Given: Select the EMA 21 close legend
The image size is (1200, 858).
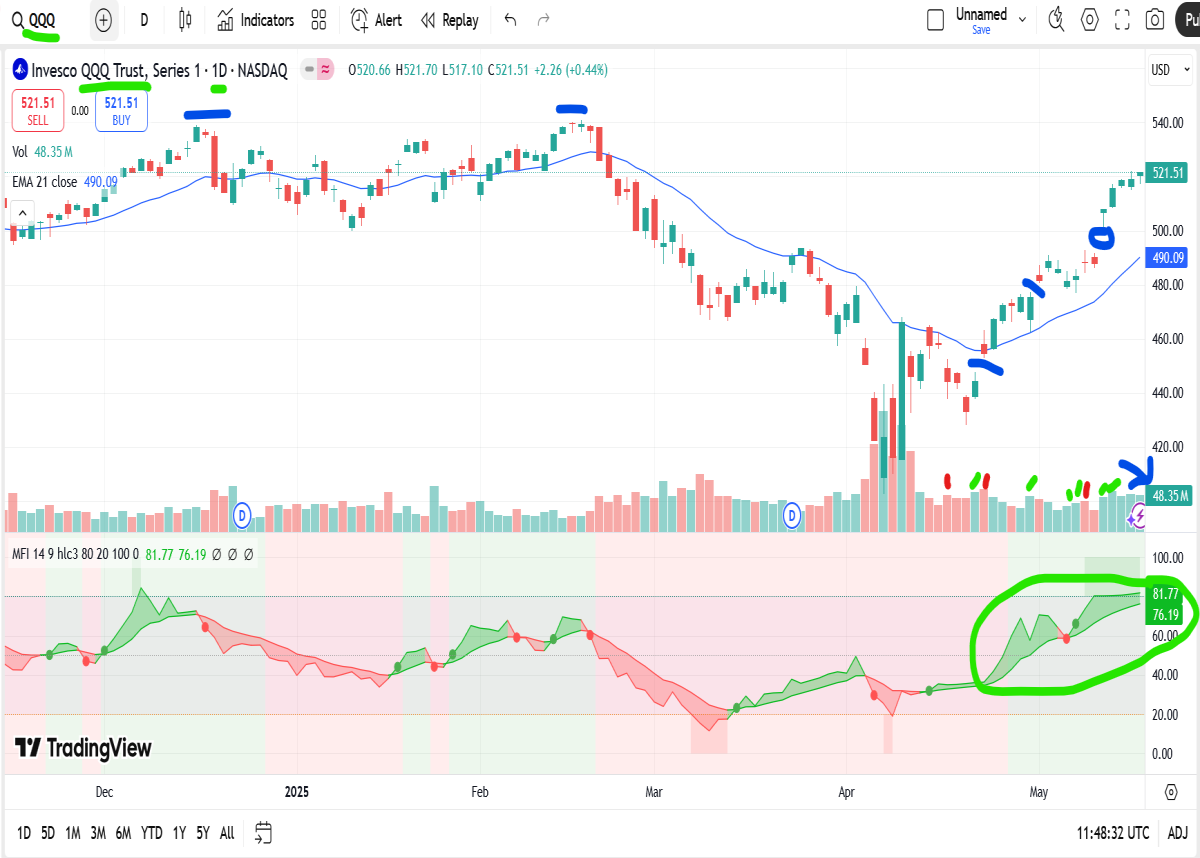Looking at the screenshot, I should [64, 182].
